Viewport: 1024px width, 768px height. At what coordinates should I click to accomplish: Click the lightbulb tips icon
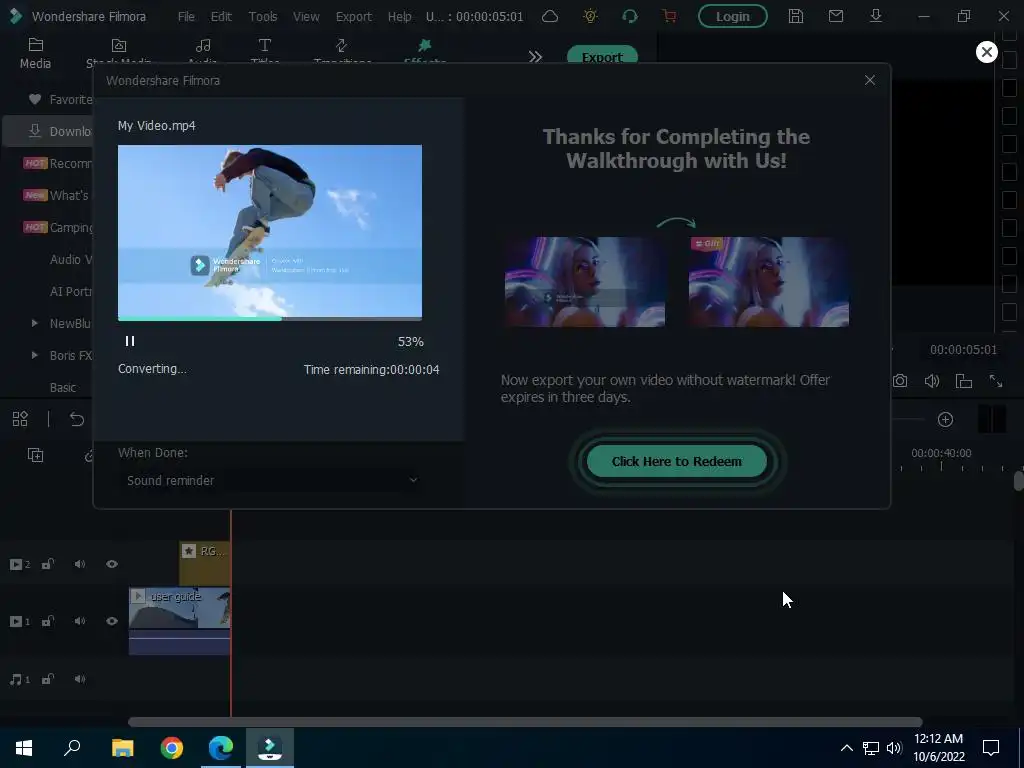point(590,16)
